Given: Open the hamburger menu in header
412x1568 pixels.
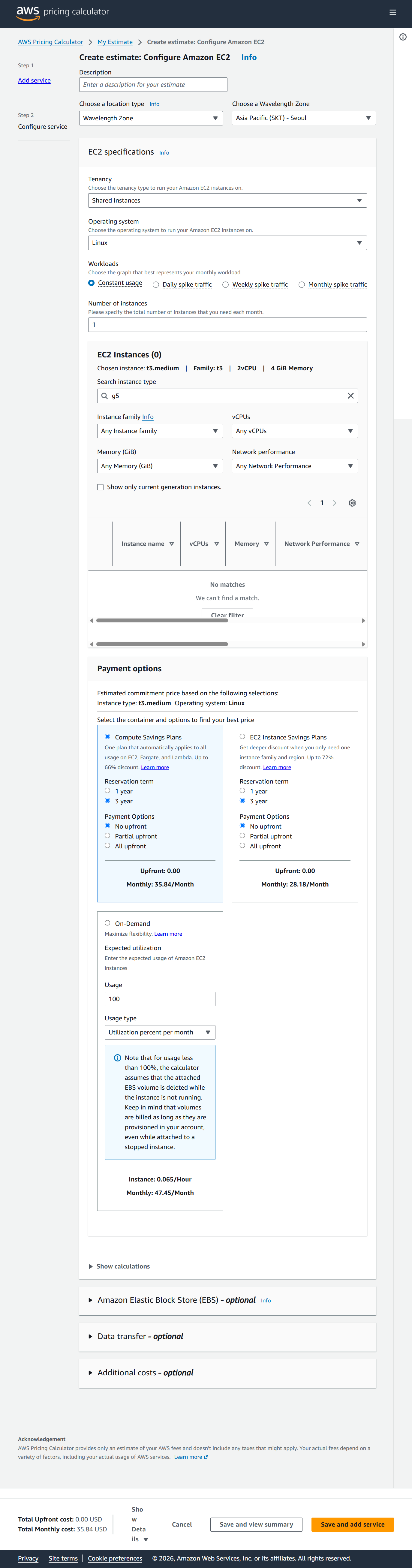Looking at the screenshot, I should pos(392,12).
